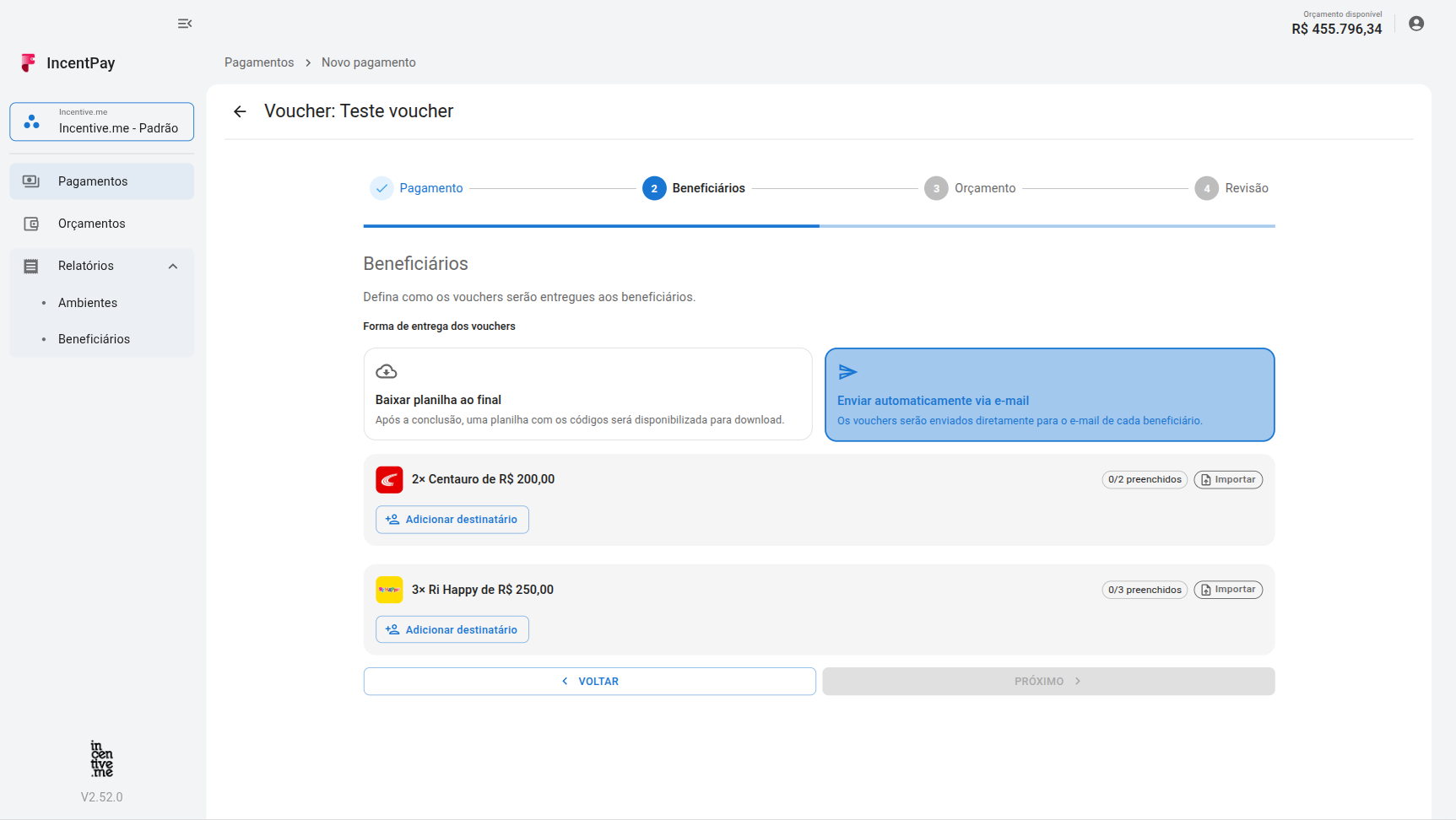
Task: Go to the Pagamento step label
Action: pyautogui.click(x=431, y=188)
